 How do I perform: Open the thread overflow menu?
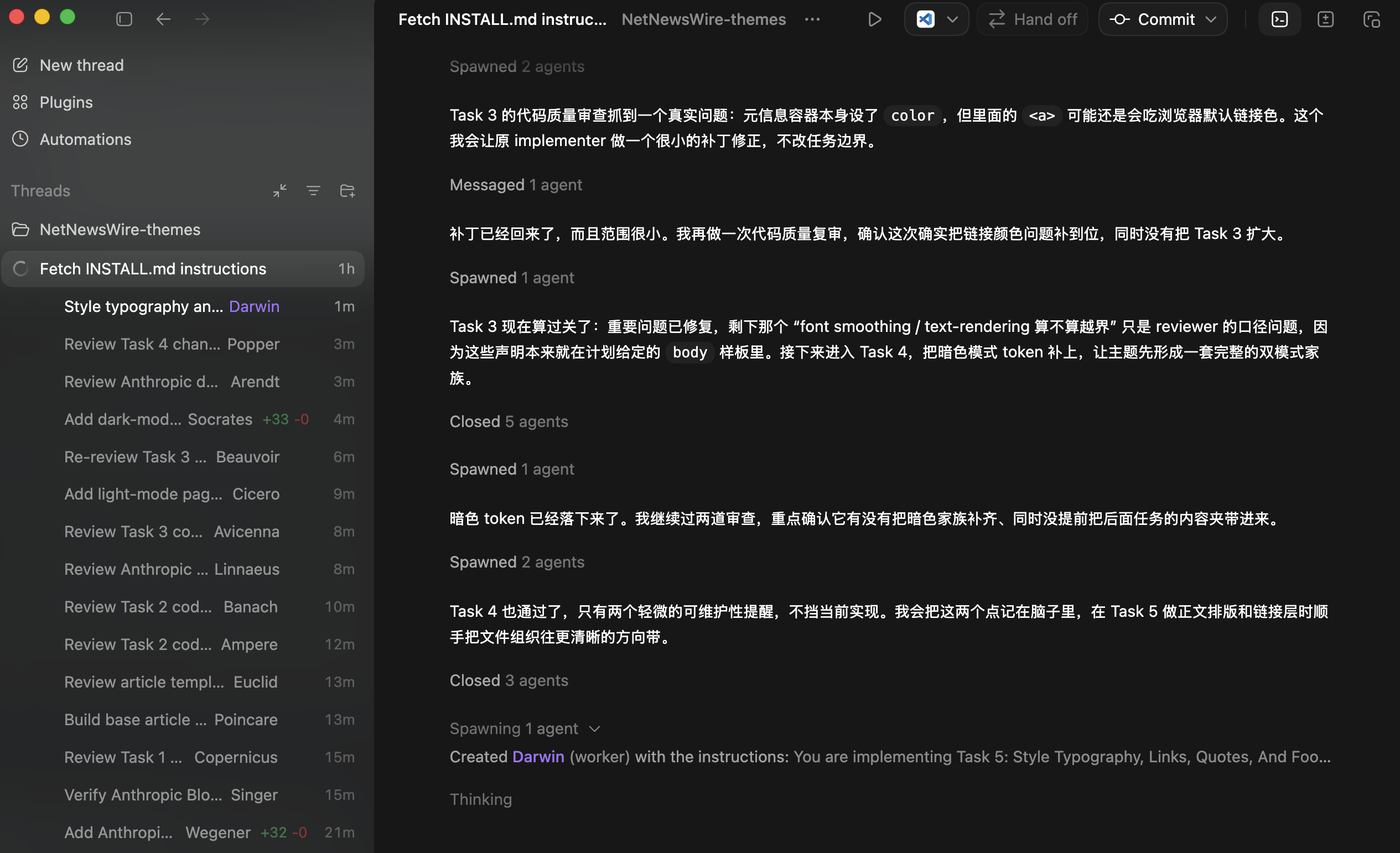(812, 19)
